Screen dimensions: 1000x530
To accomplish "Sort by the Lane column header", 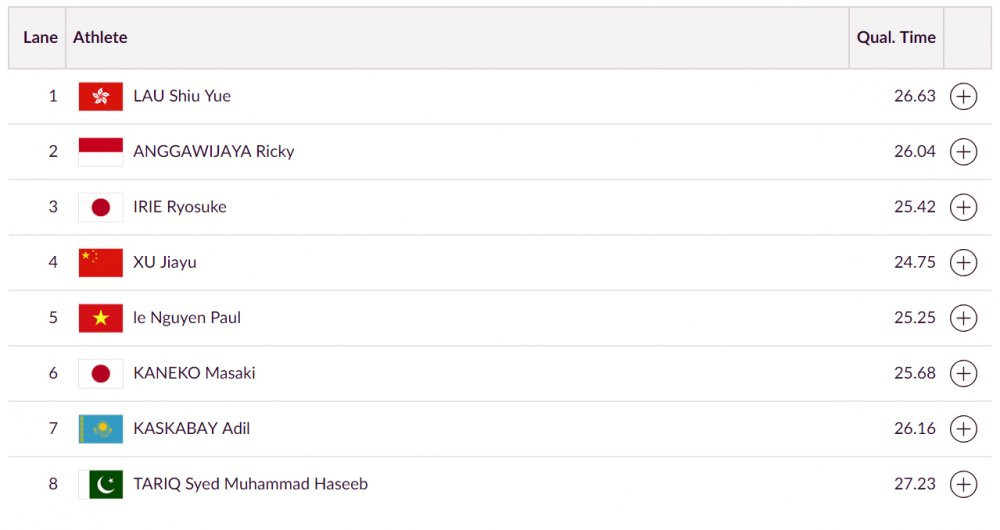I will click(x=40, y=38).
